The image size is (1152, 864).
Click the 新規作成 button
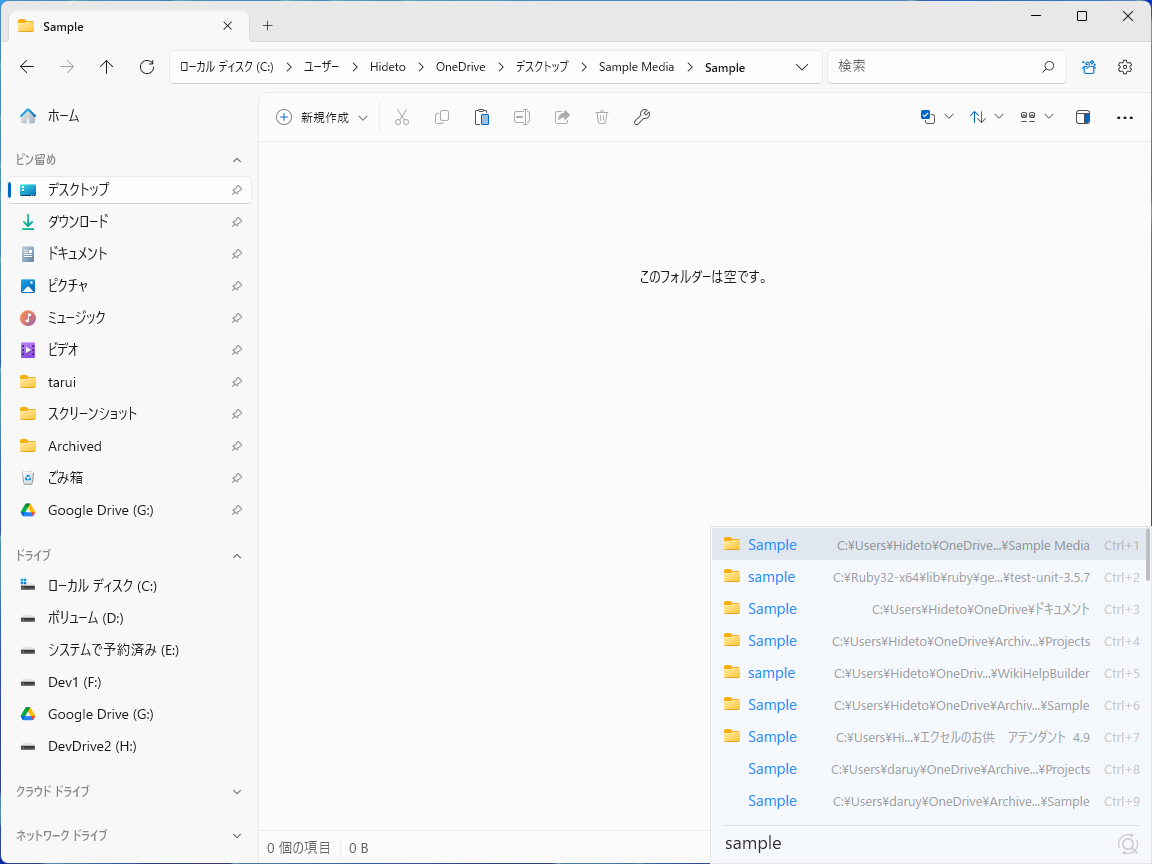coord(321,118)
